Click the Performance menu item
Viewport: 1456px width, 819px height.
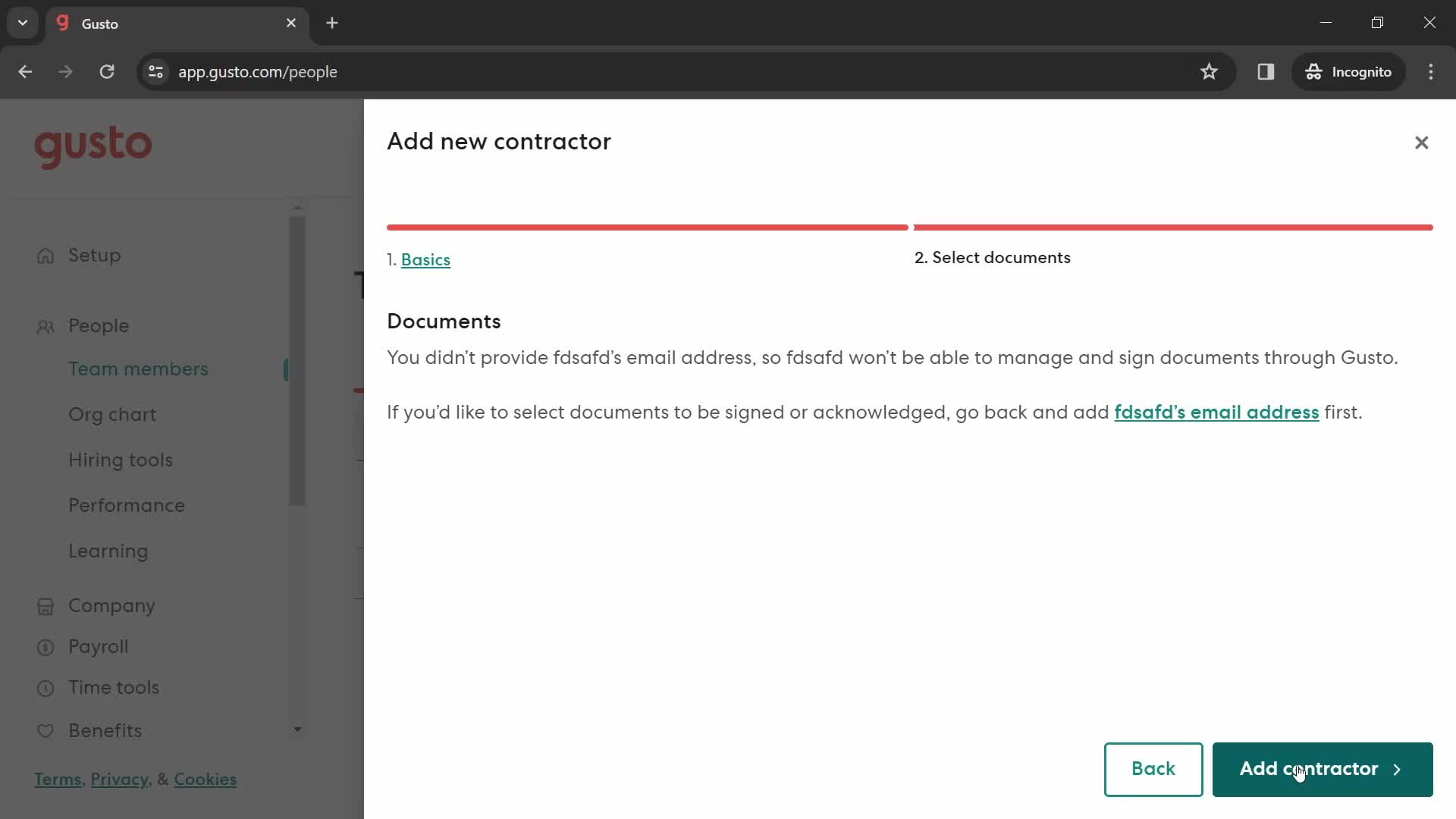[127, 505]
